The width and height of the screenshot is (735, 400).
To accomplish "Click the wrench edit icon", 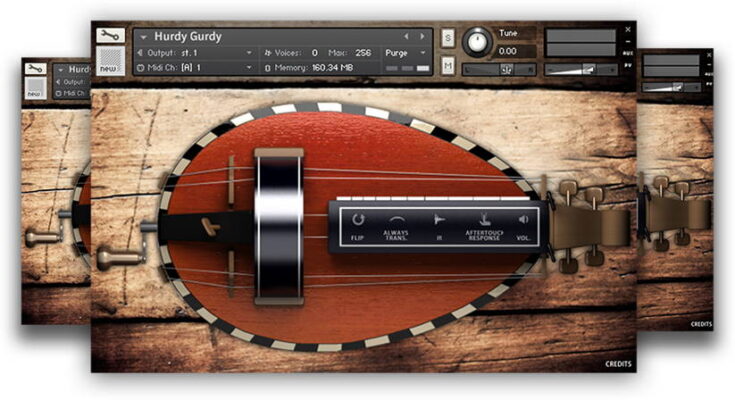I will [x=110, y=35].
